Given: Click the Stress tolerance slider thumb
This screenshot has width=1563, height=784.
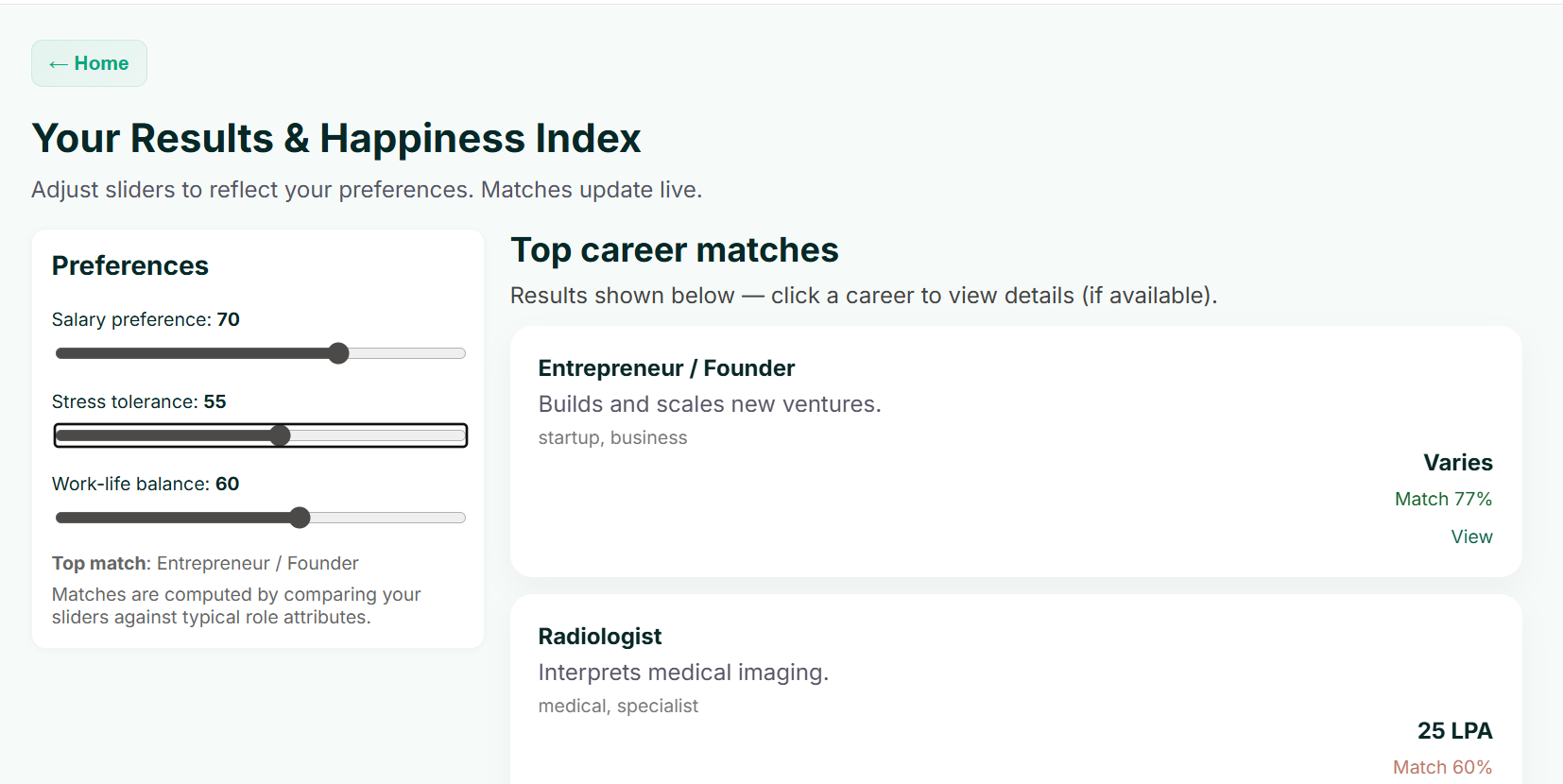Looking at the screenshot, I should (x=281, y=435).
